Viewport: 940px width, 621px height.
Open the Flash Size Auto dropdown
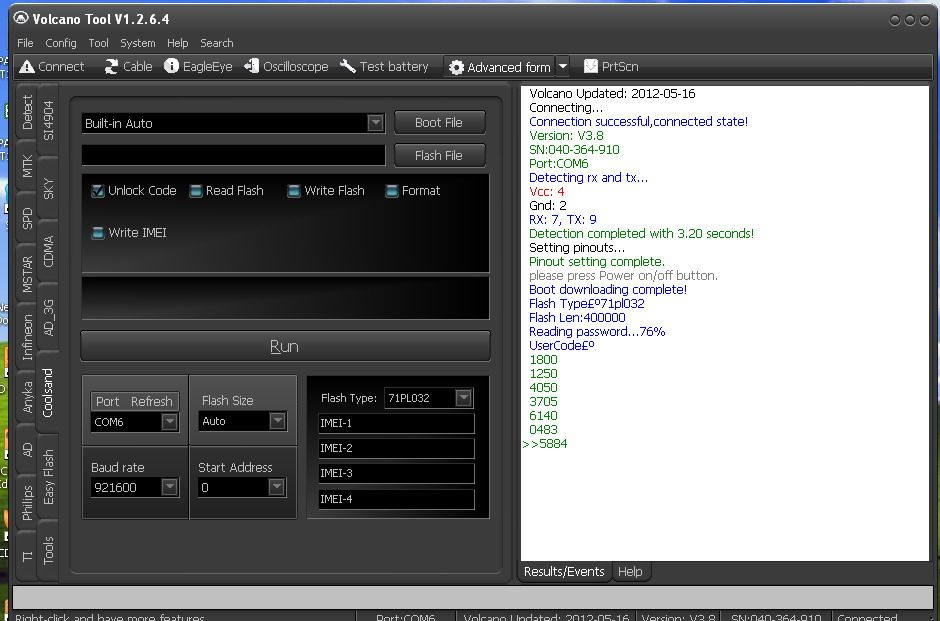click(277, 421)
